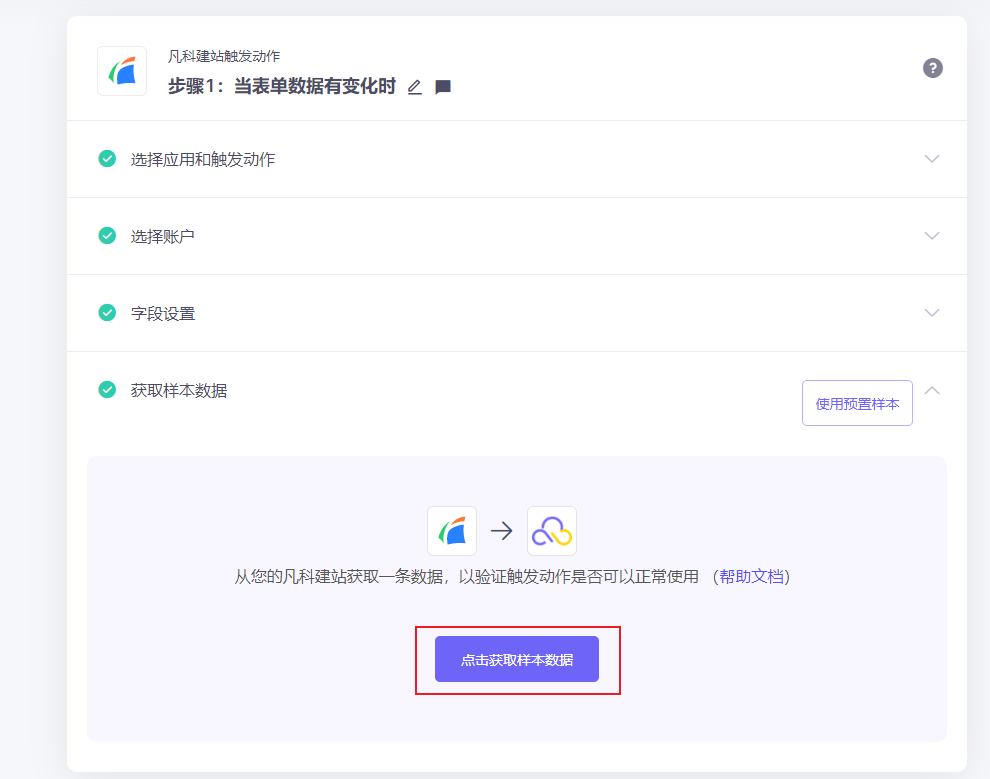Expand the 选择应用和触发动作 section chevron
This screenshot has height=779, width=990.
point(932,158)
